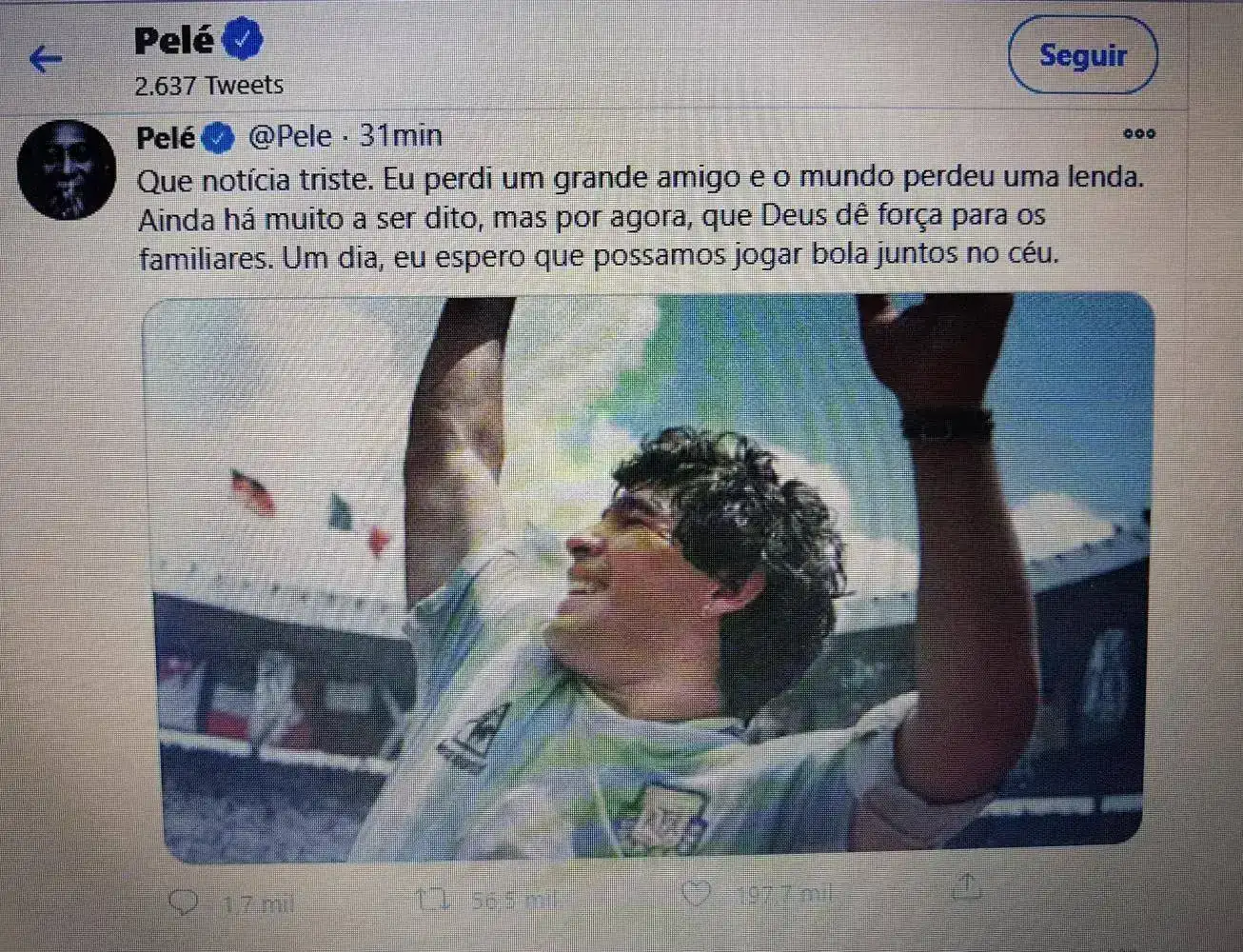This screenshot has width=1243, height=952.
Task: Go back using the left arrow
Action: [x=45, y=59]
